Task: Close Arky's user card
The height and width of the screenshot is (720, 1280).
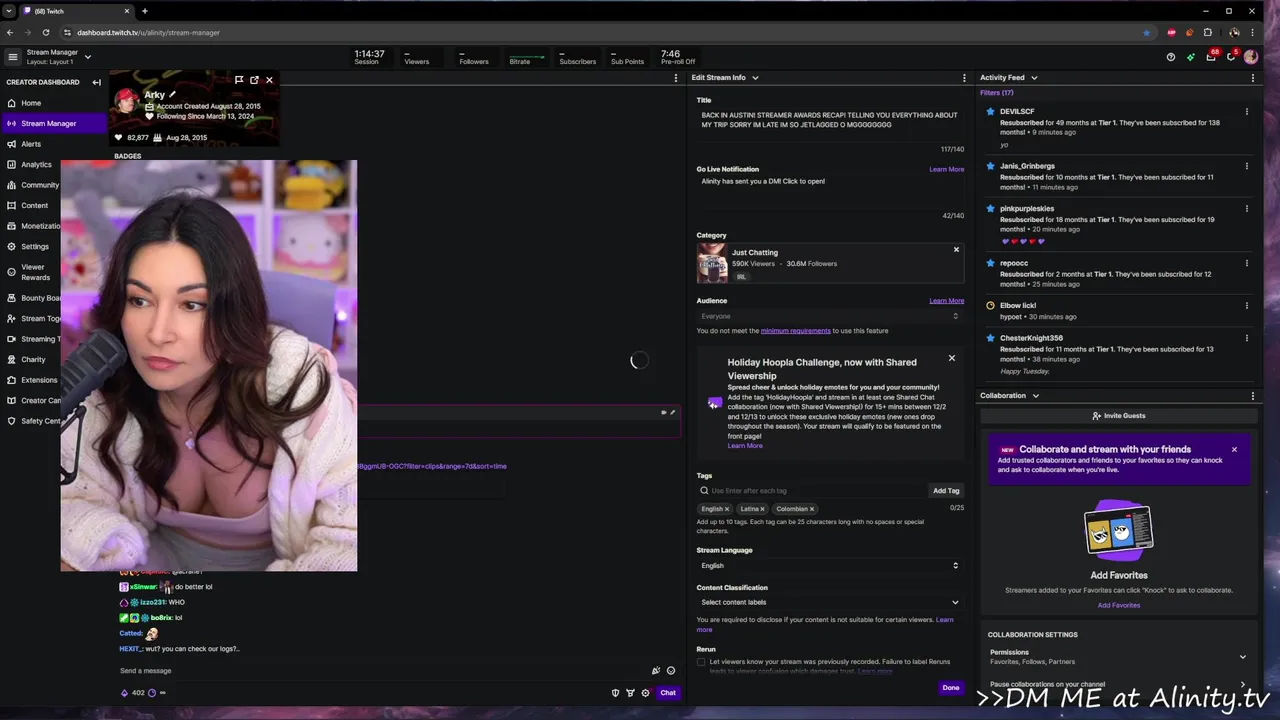Action: 269,80
